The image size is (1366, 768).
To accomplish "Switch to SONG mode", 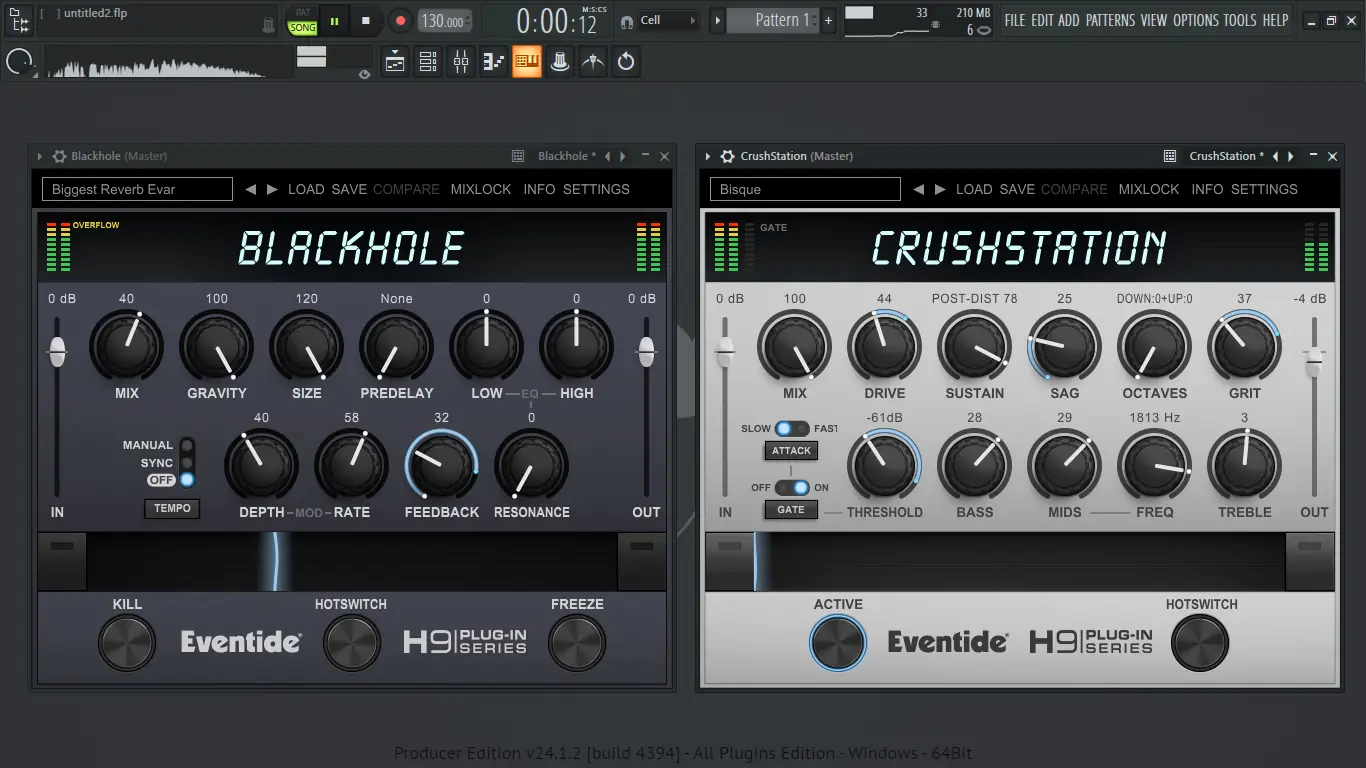I will [x=302, y=28].
